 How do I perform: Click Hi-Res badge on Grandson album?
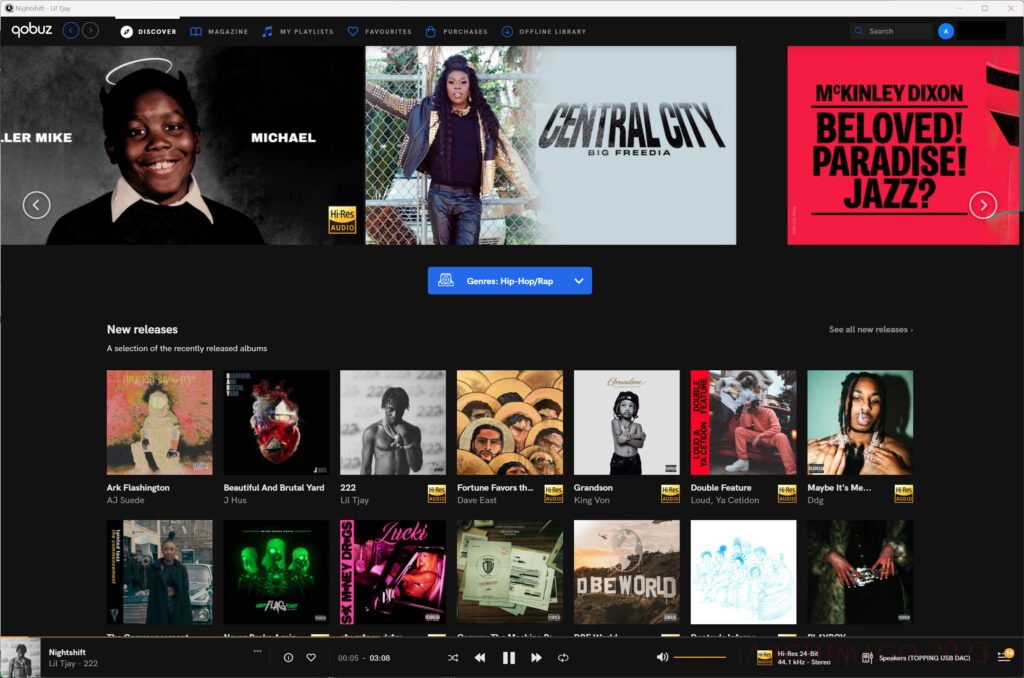pyautogui.click(x=670, y=494)
